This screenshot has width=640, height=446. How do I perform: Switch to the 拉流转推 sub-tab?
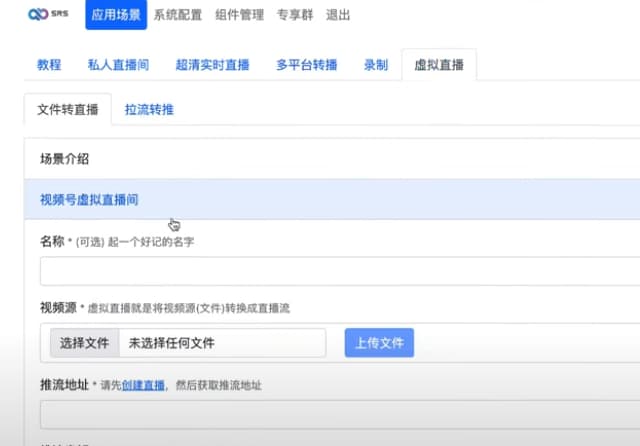coord(149,109)
